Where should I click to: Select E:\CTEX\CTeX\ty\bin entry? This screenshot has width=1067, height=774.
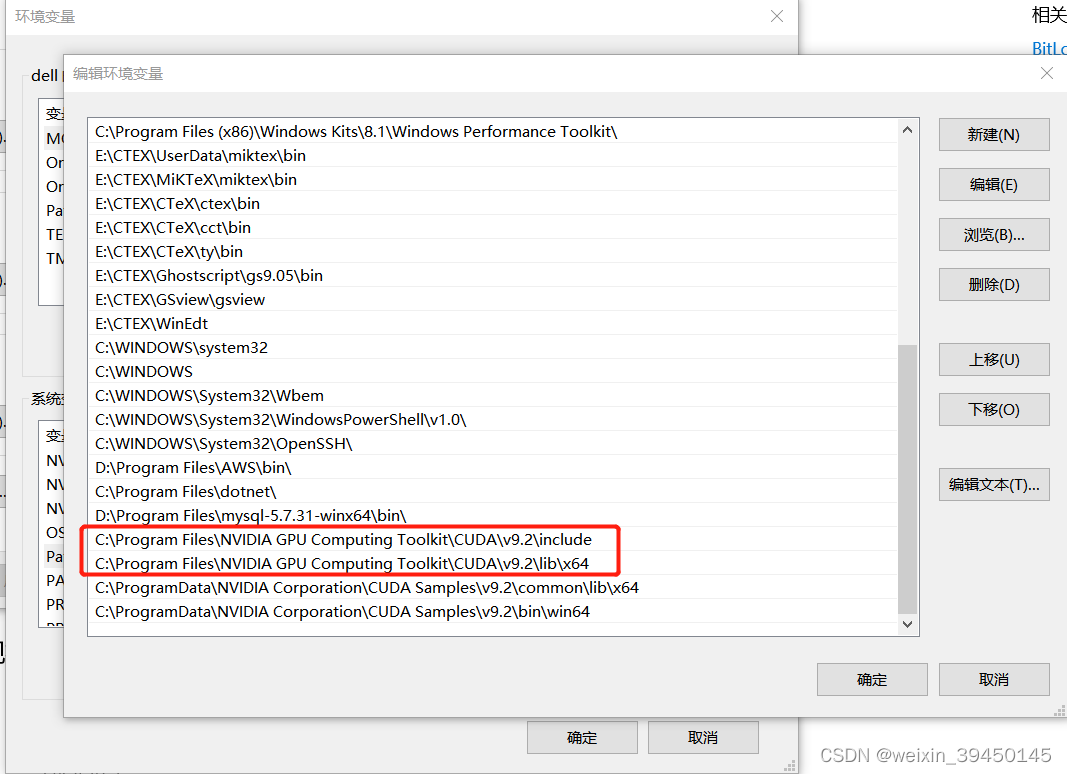point(493,251)
